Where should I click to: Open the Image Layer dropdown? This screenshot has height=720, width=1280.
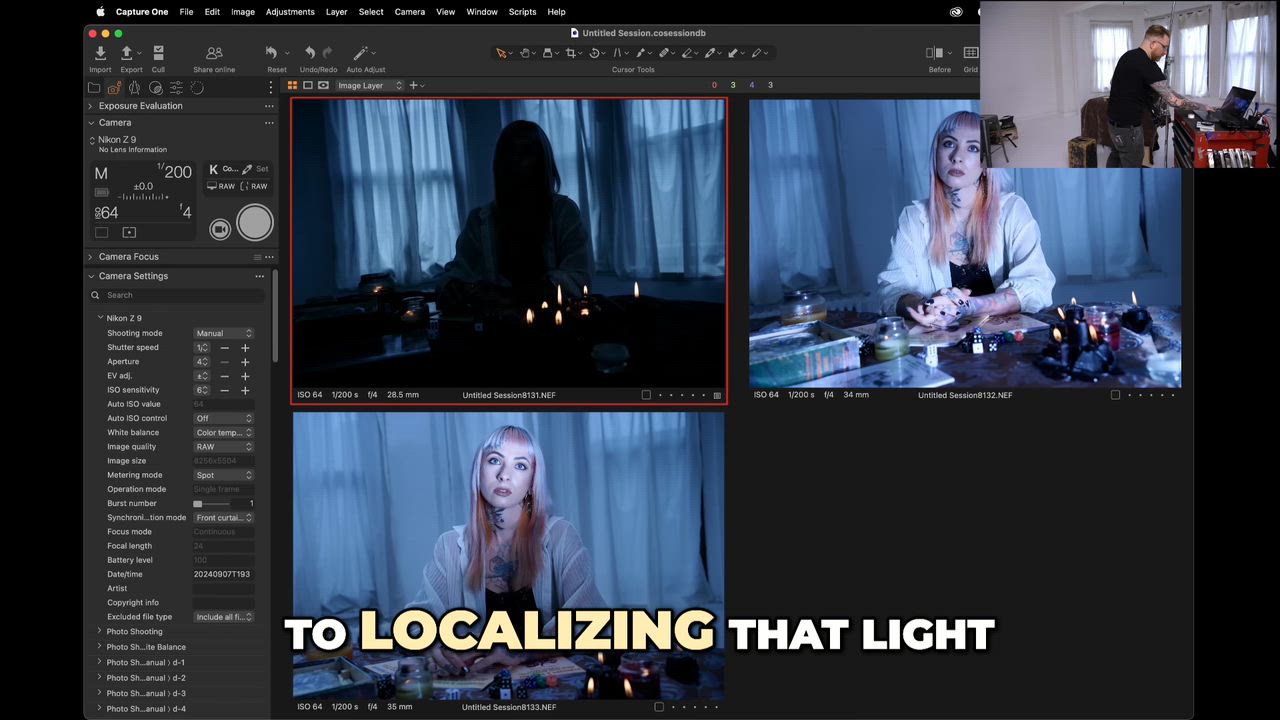[x=369, y=86]
